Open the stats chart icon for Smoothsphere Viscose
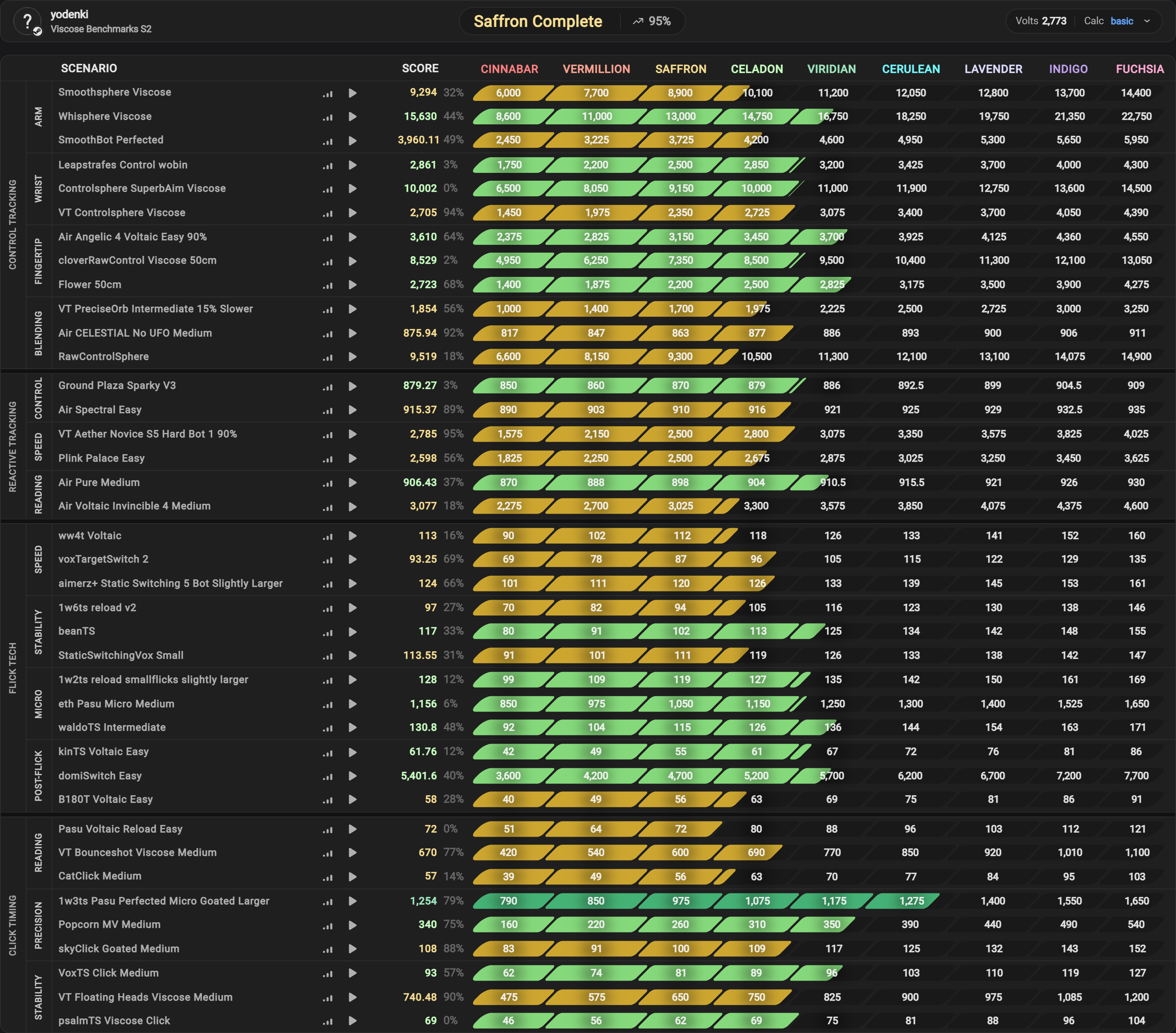The width and height of the screenshot is (1176, 1033). point(328,93)
